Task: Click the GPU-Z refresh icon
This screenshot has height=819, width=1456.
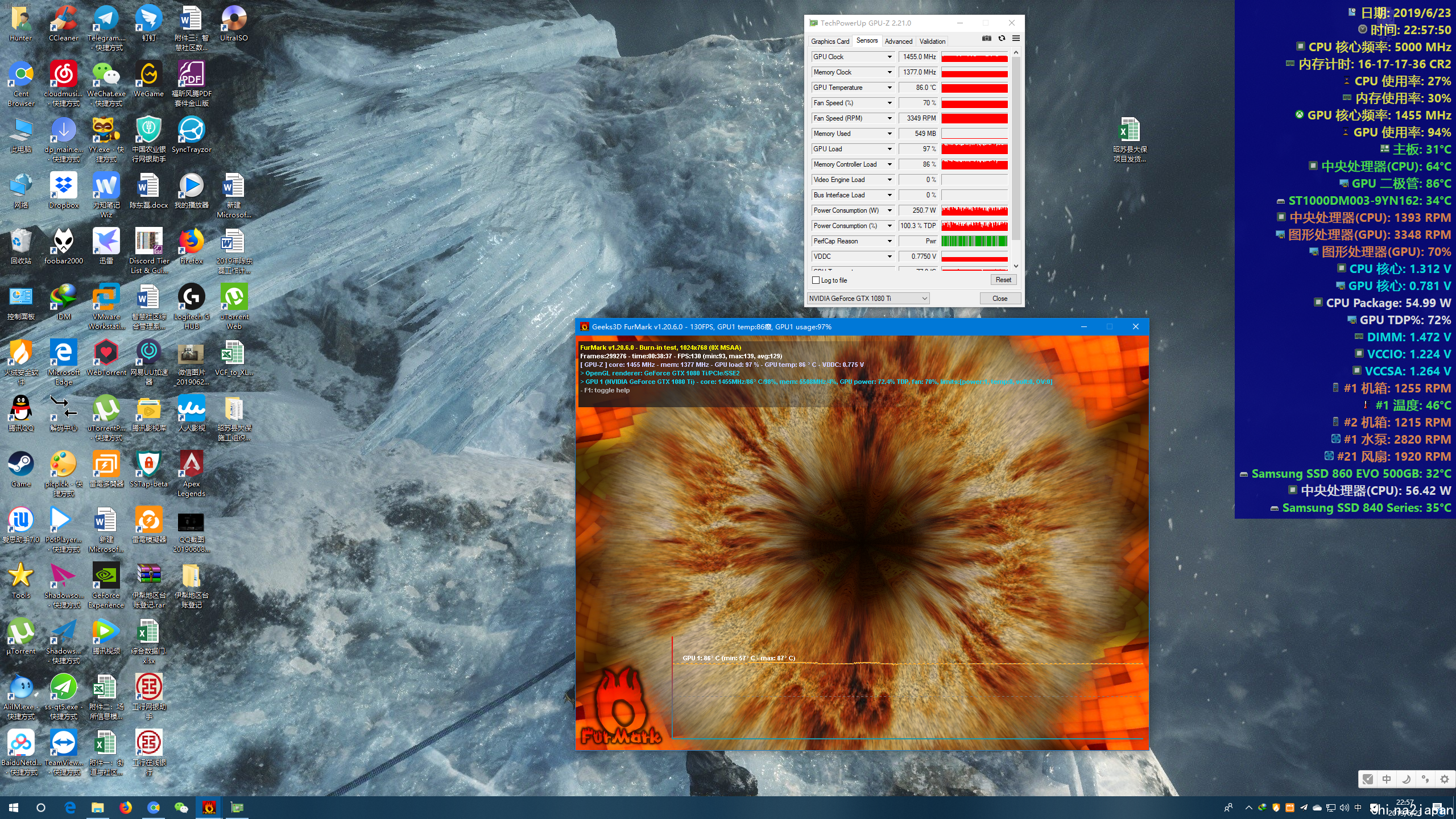Action: (x=1002, y=39)
